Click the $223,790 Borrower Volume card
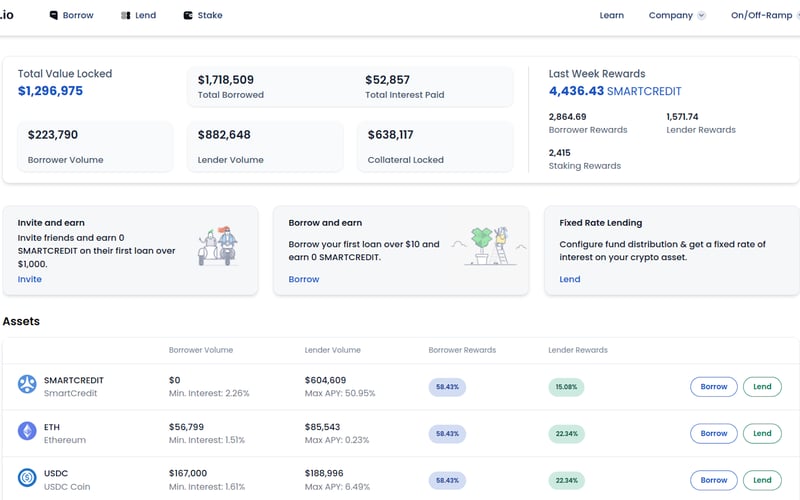This screenshot has height=500, width=800. tap(95, 146)
